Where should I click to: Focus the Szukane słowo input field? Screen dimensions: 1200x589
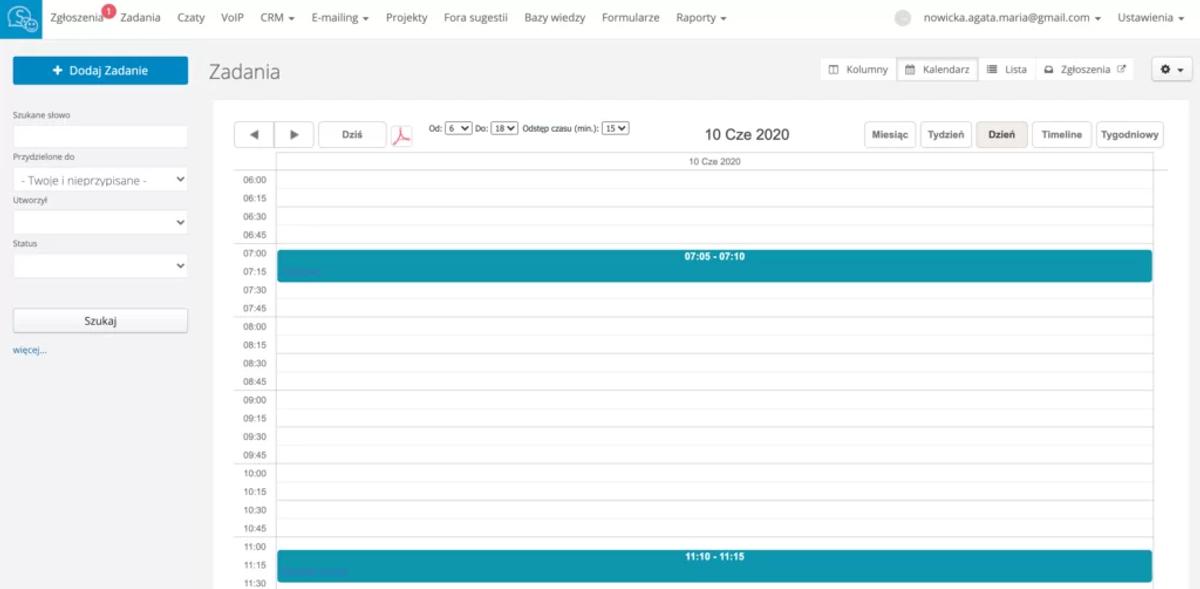(x=100, y=136)
